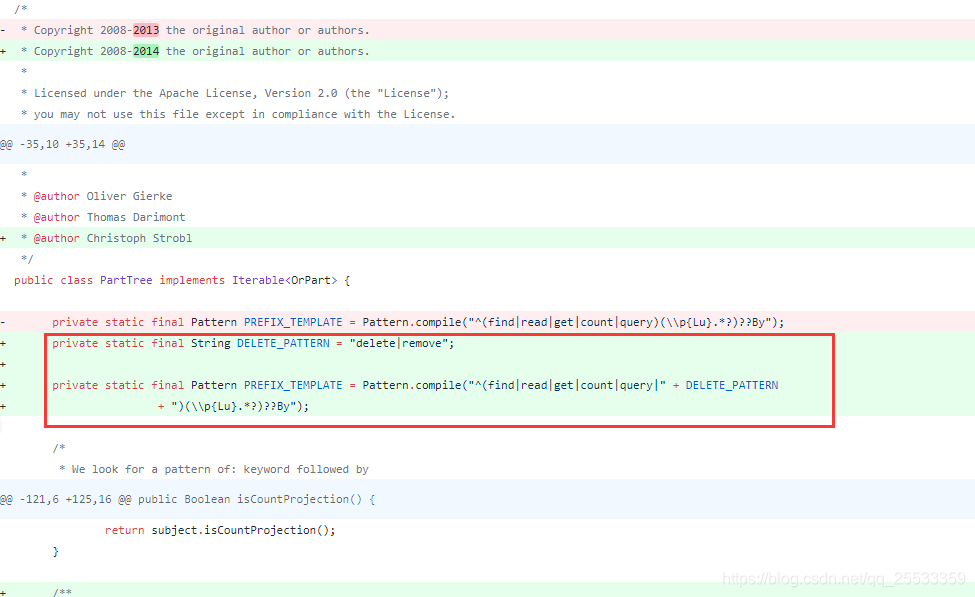Click the highlighted 2014 in added copyright line
This screenshot has width=975, height=597.
[144, 51]
